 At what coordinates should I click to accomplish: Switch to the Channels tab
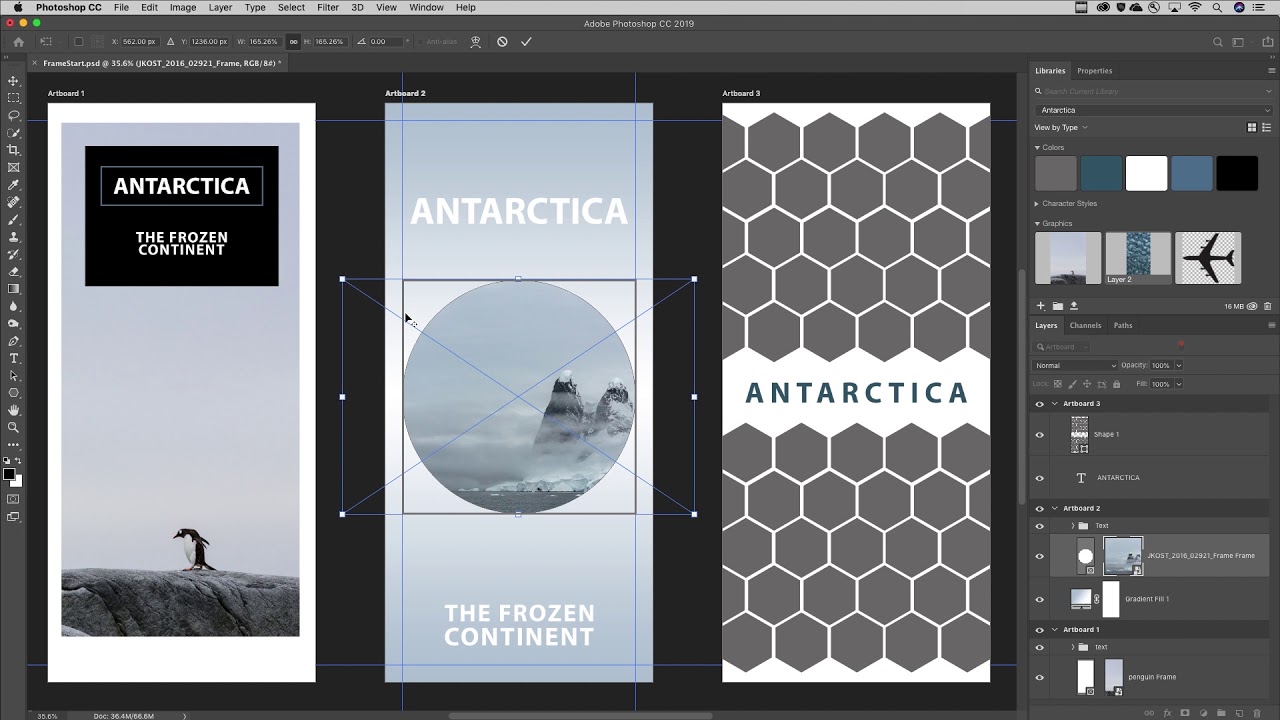pyautogui.click(x=1085, y=325)
